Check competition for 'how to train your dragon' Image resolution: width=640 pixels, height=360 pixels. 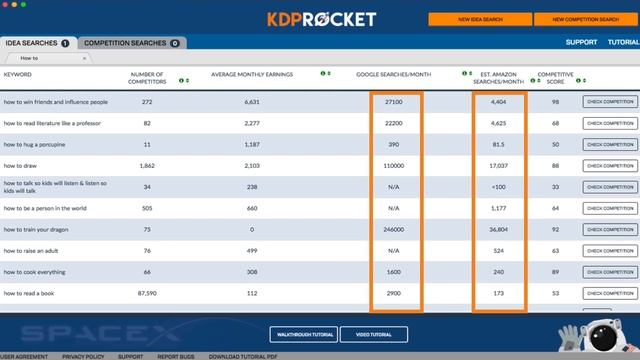[610, 229]
